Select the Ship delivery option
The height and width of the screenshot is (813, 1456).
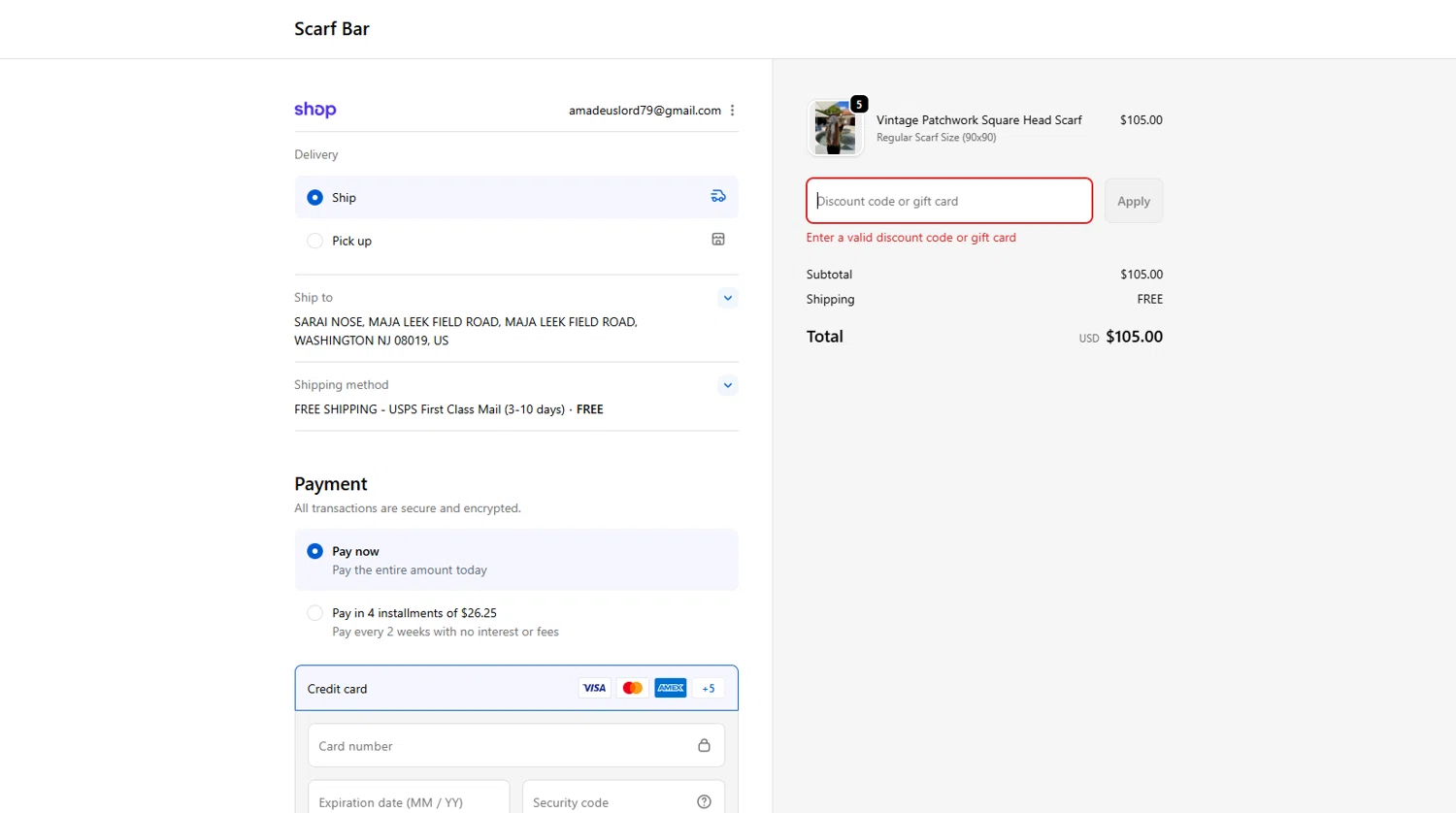click(x=516, y=197)
